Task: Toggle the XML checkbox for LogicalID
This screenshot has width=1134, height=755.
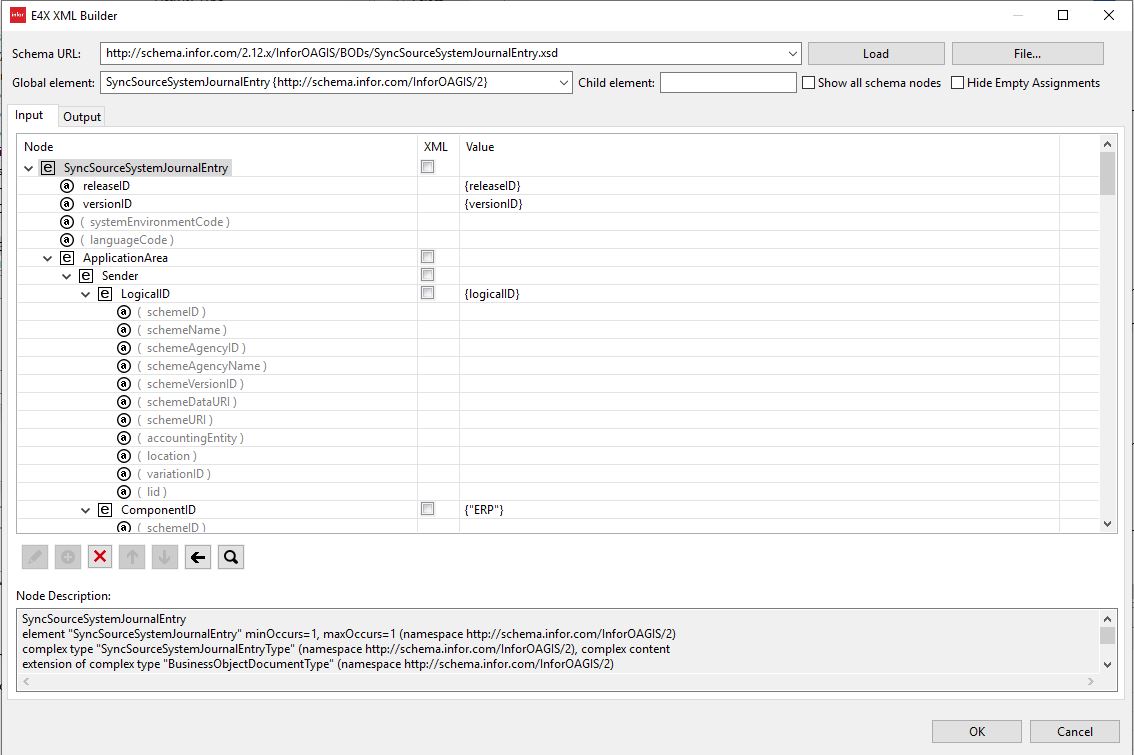Action: 428,292
